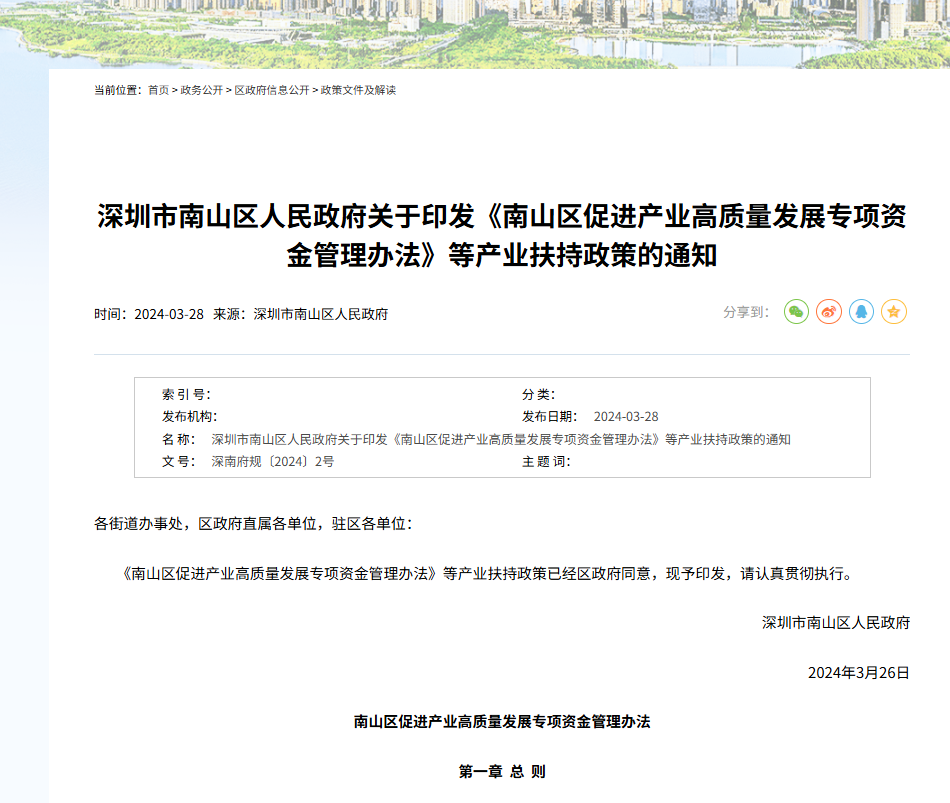Select the red Weibo sharing icon

click(828, 312)
